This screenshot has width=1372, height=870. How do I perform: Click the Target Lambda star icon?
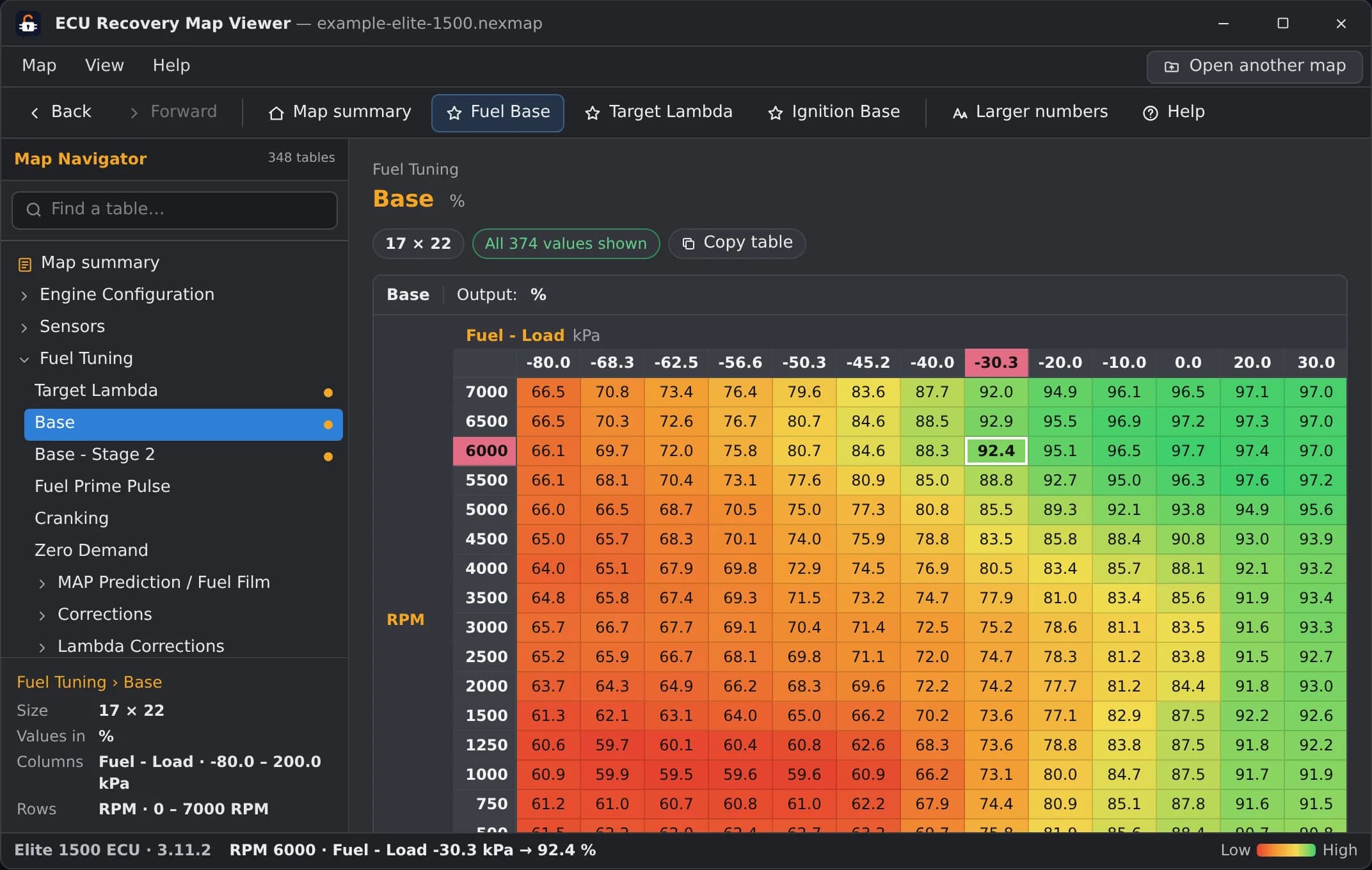(x=593, y=113)
